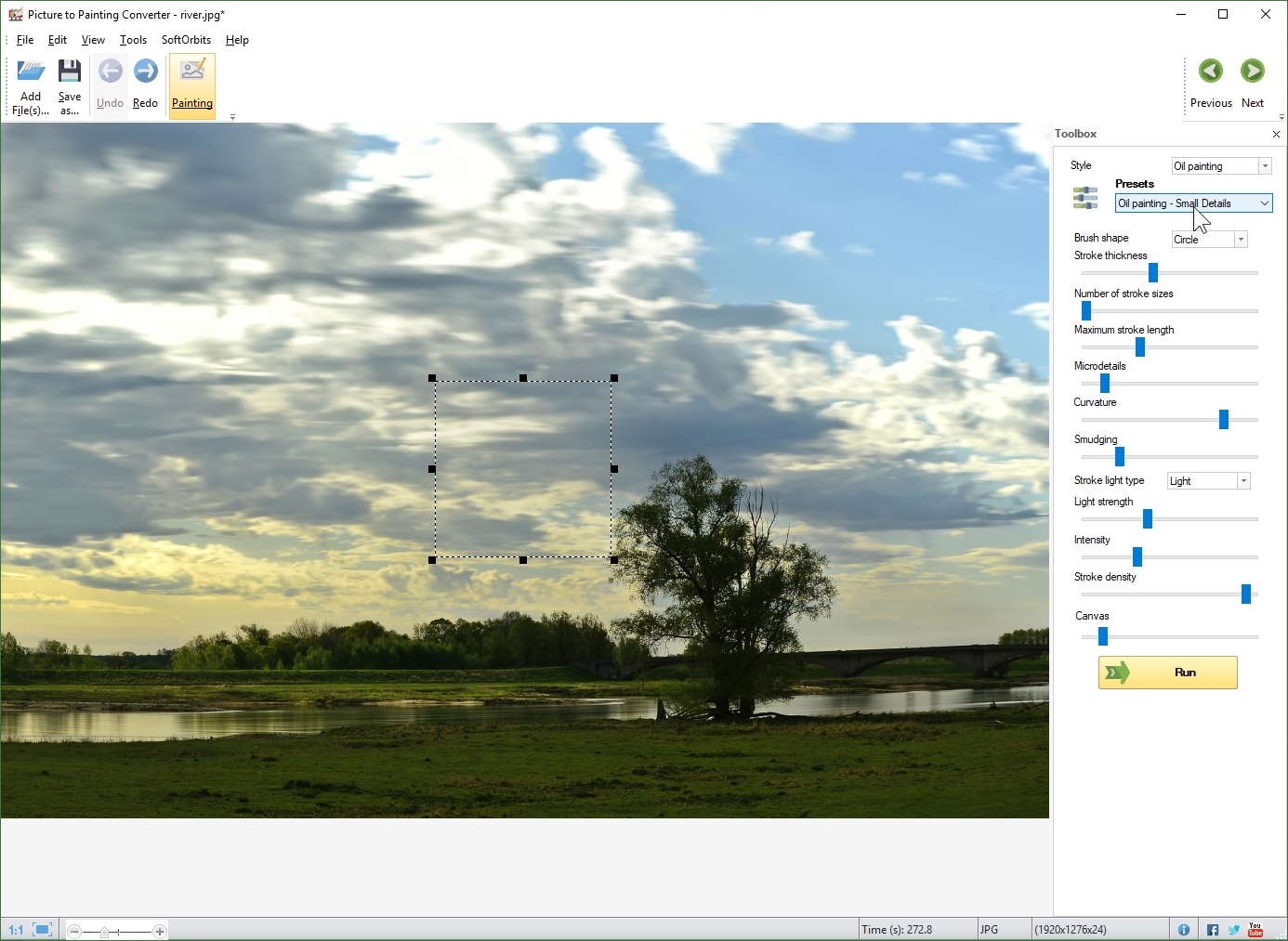Click the Maximum stroke length slider handle
The height and width of the screenshot is (941, 1288).
click(1140, 346)
